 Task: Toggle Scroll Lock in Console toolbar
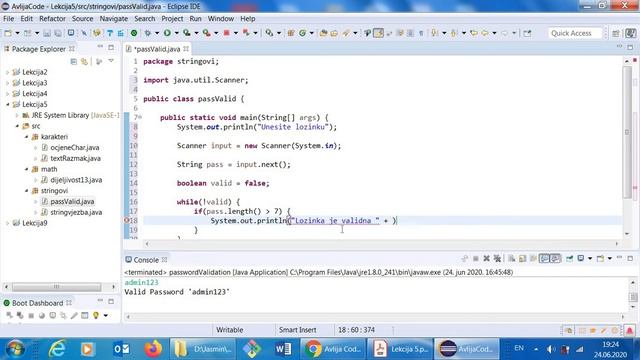pyautogui.click(x=522, y=258)
